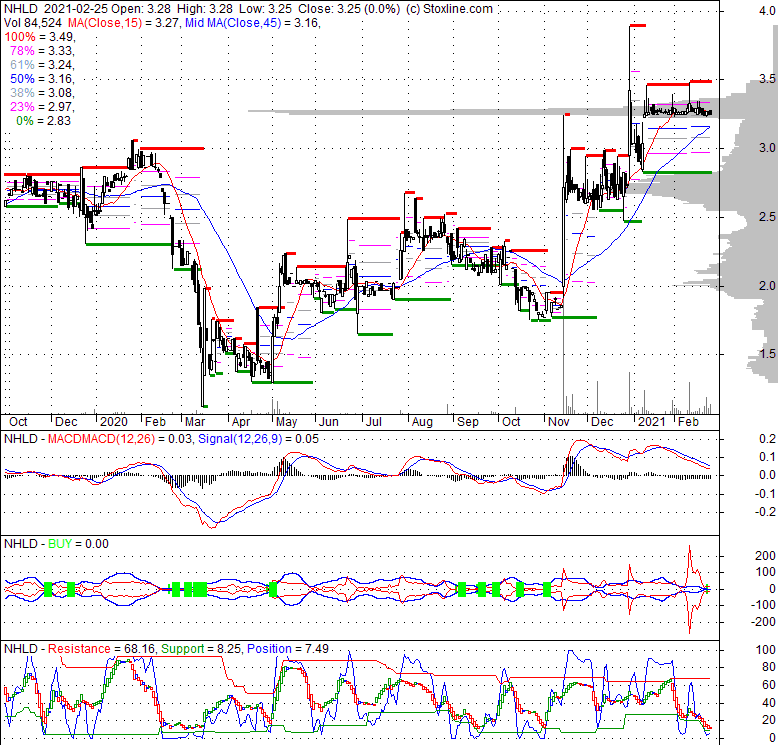Click the blue 'Mid MA(Close,45) = 3.16' label
Screen dimensions: 780x745
coord(252,22)
